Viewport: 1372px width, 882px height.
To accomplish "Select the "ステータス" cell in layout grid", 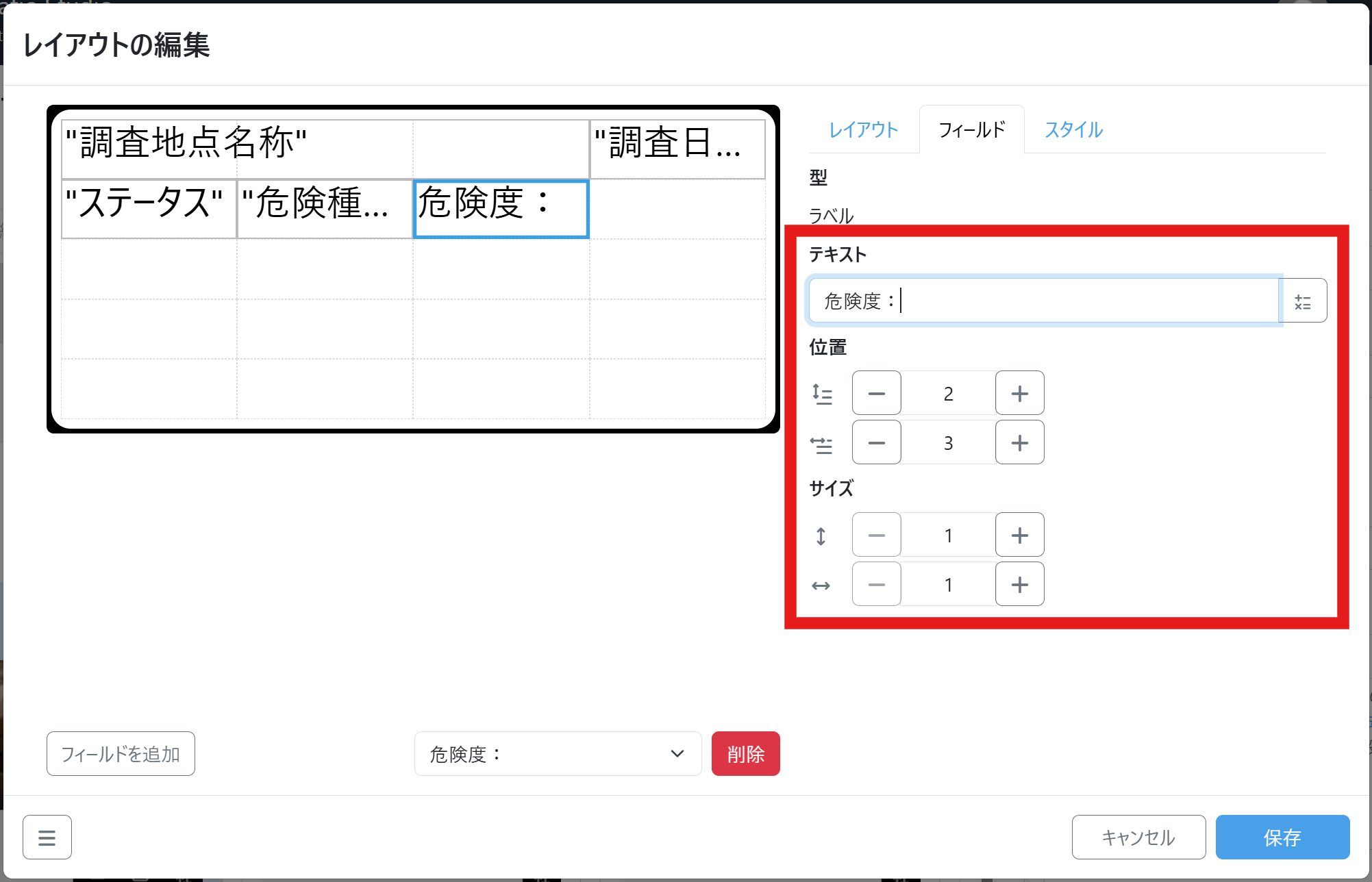I will [149, 209].
